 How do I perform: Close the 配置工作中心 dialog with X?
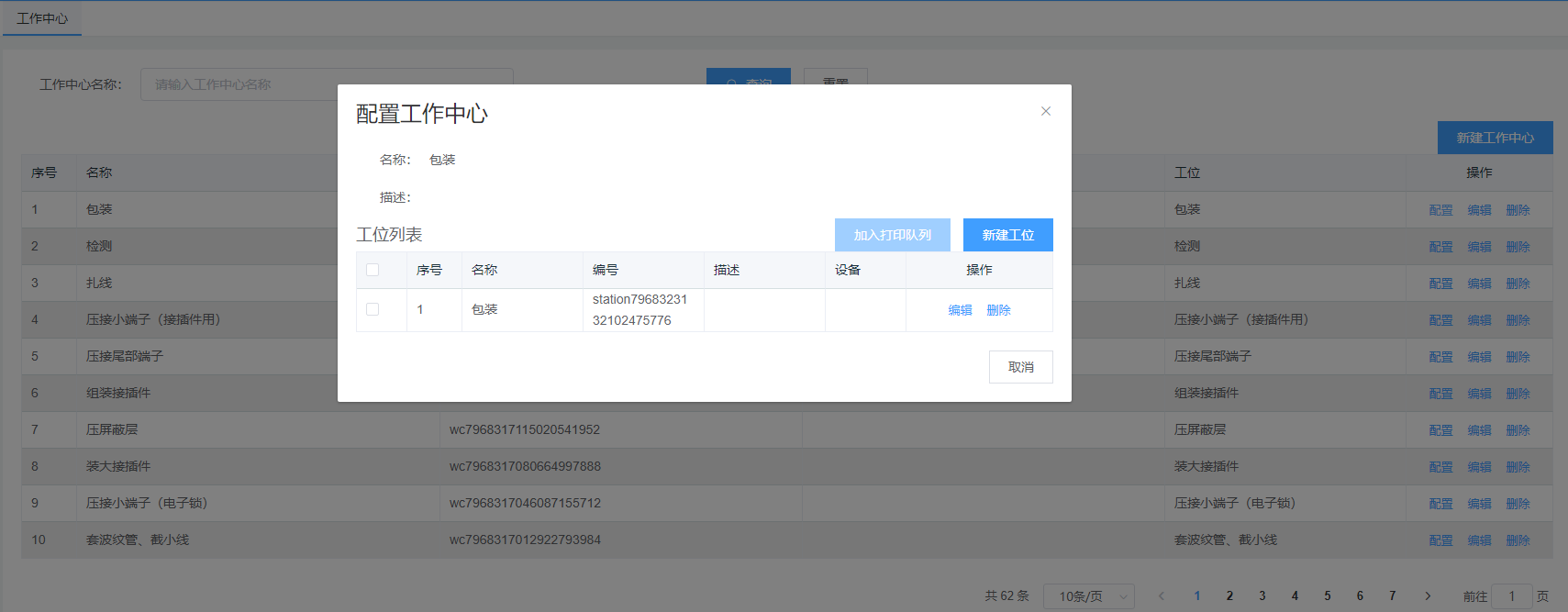(1045, 111)
